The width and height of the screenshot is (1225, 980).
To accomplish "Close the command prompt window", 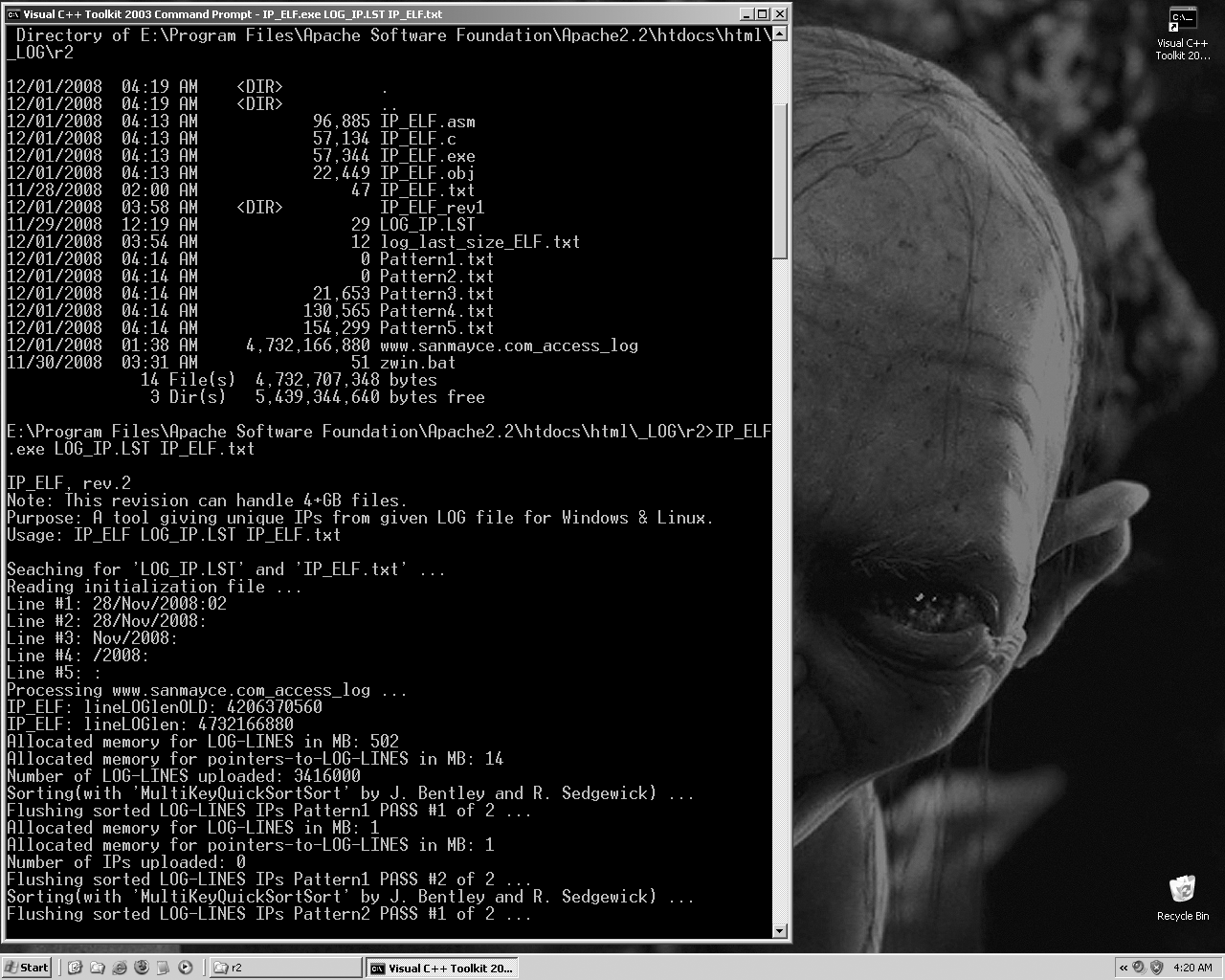I will coord(780,14).
